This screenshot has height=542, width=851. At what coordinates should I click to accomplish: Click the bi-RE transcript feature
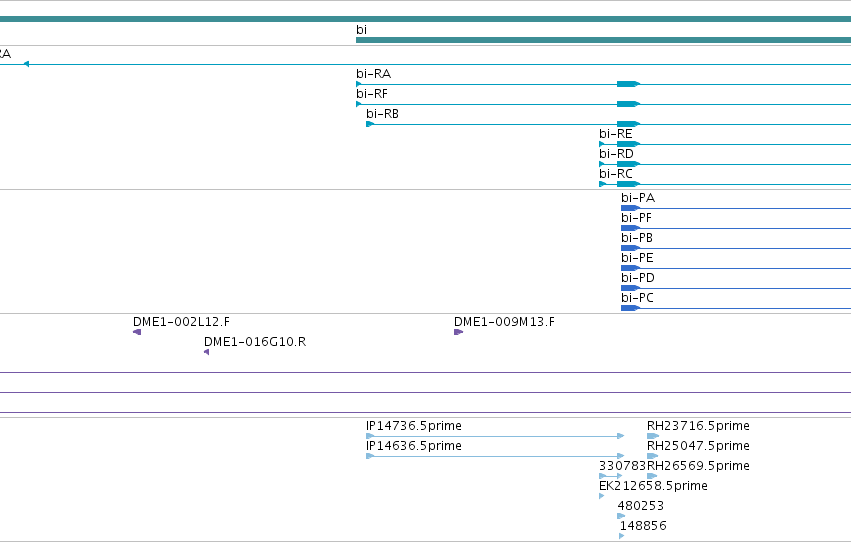(725, 144)
